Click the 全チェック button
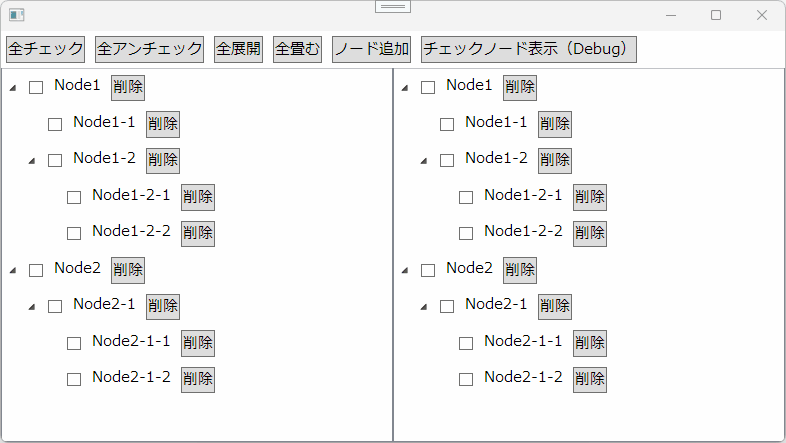The height and width of the screenshot is (443, 786). (45, 49)
